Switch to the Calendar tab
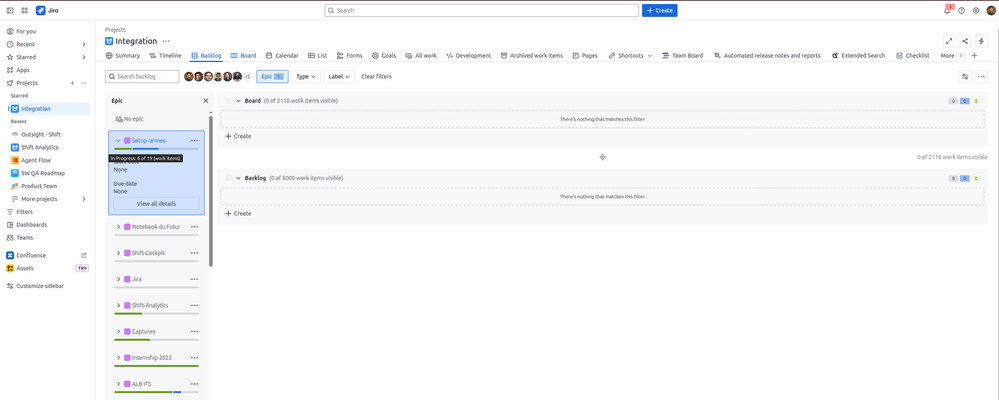Screen dimensions: 999x400 point(282,55)
